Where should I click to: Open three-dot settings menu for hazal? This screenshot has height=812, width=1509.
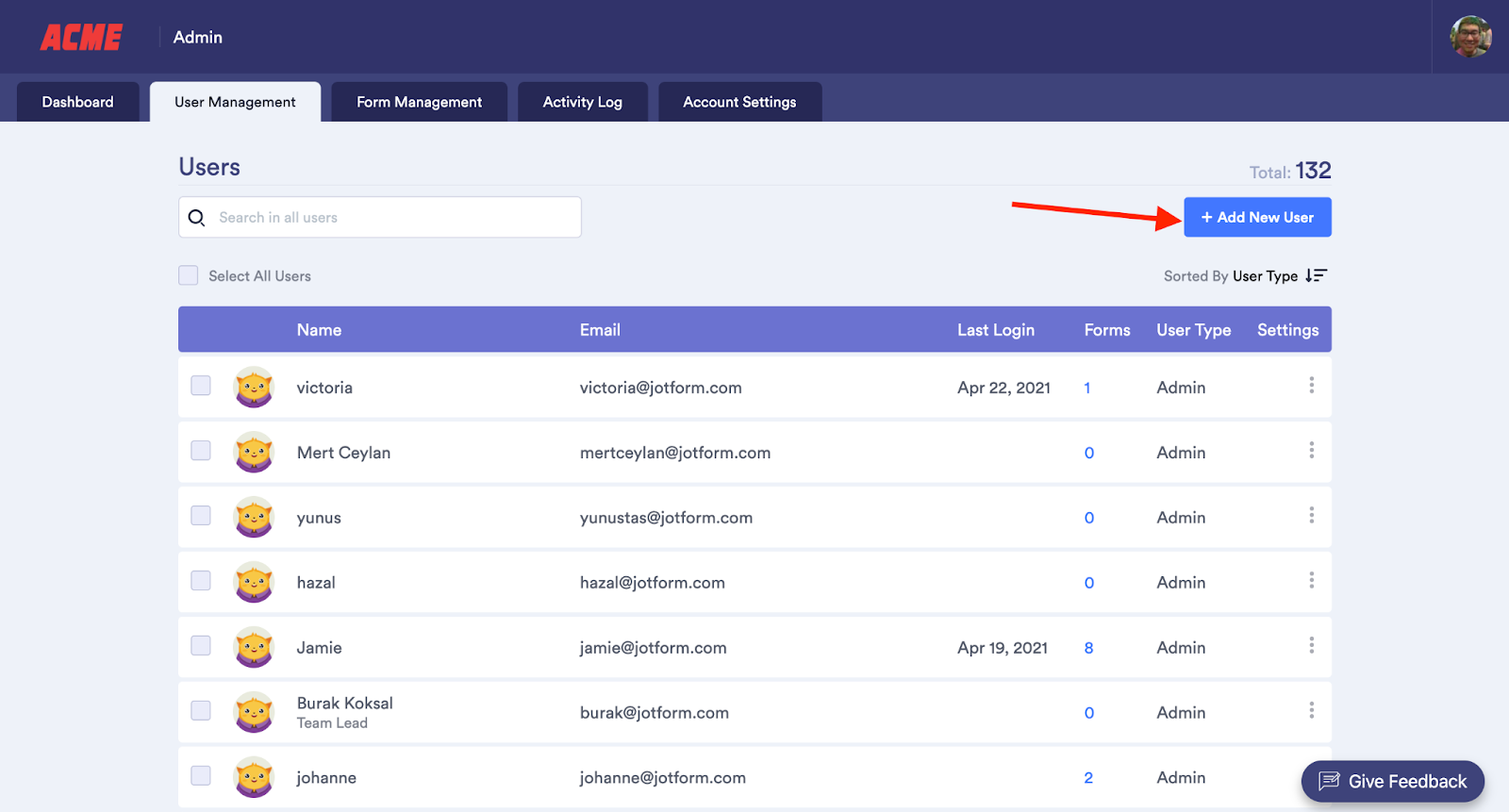coord(1311,581)
